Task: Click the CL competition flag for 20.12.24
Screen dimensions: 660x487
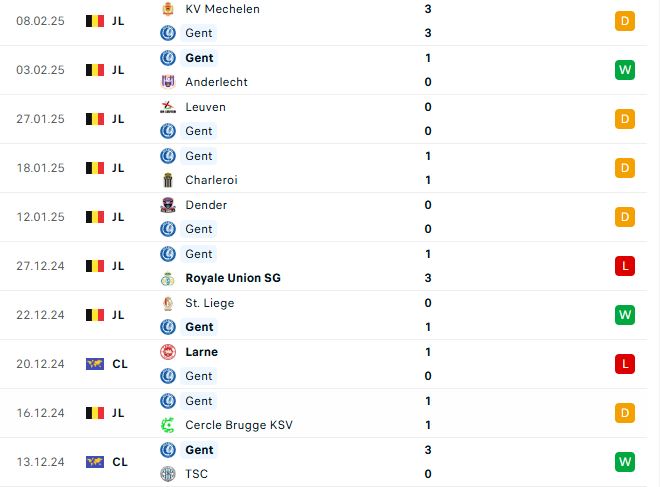Action: point(95,364)
